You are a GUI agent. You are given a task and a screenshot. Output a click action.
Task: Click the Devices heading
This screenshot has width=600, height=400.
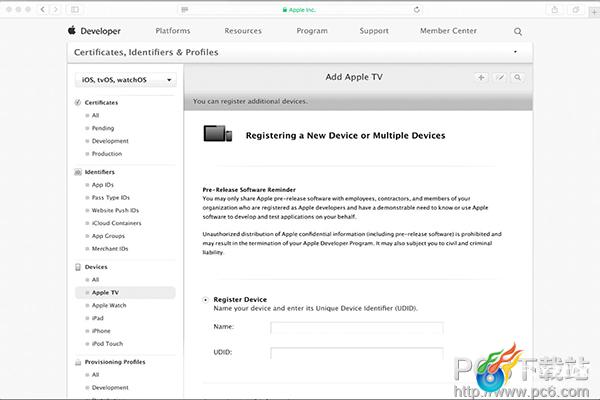96,267
